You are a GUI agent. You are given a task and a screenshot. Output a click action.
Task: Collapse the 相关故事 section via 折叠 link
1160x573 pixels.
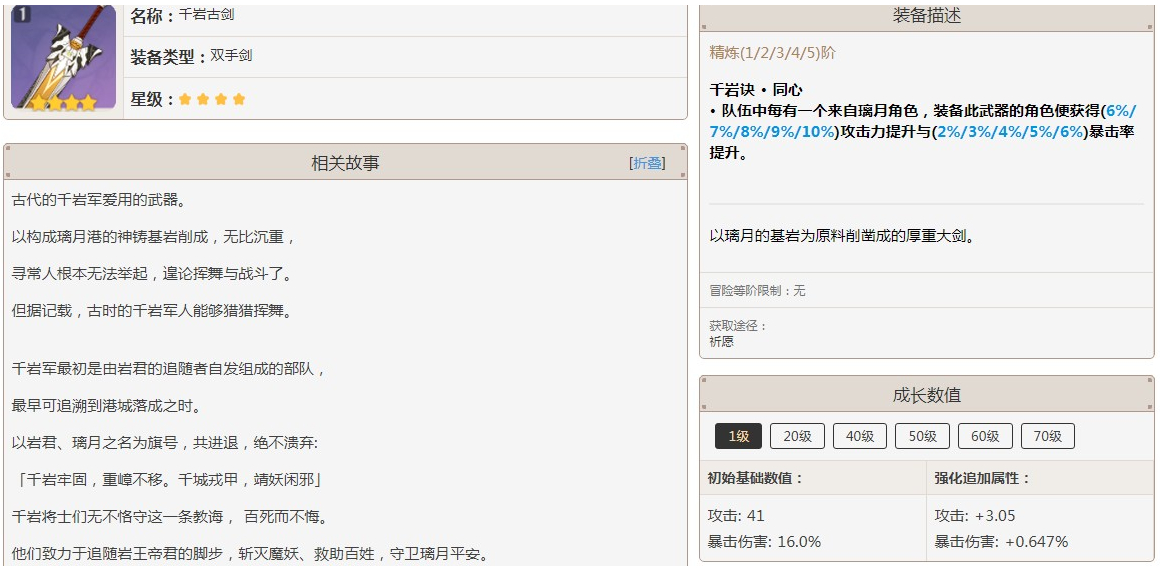[647, 163]
